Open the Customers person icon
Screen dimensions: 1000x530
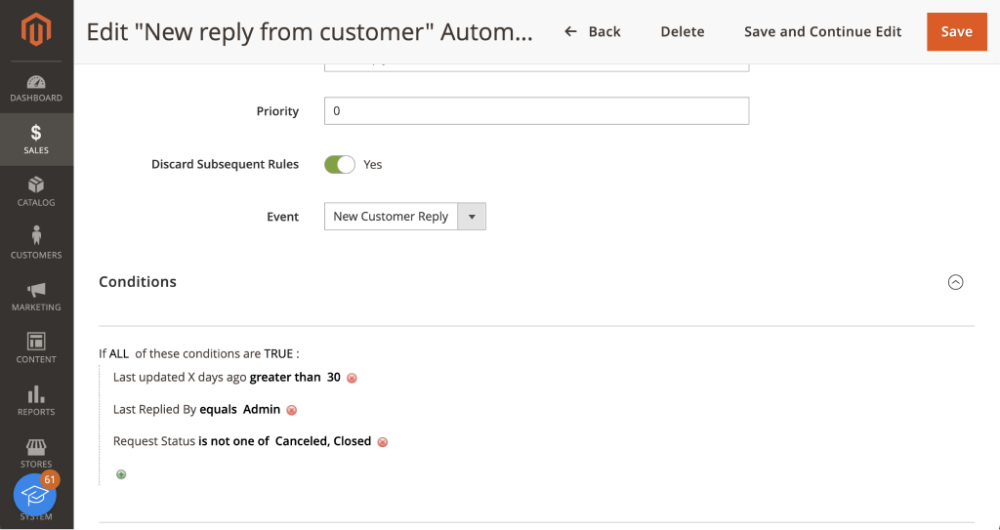pyautogui.click(x=36, y=235)
